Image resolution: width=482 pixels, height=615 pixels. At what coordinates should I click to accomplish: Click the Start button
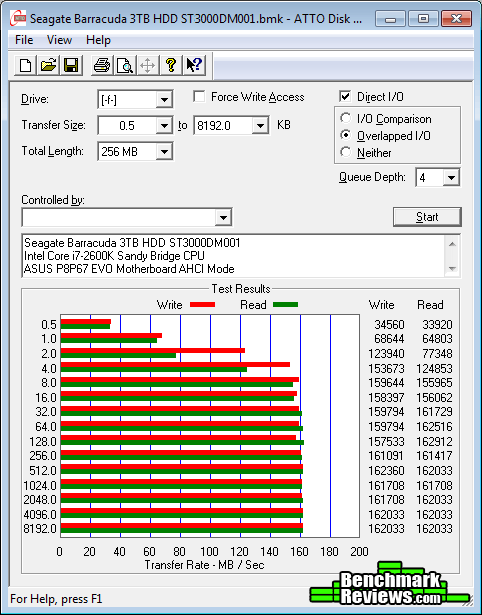coord(427,217)
